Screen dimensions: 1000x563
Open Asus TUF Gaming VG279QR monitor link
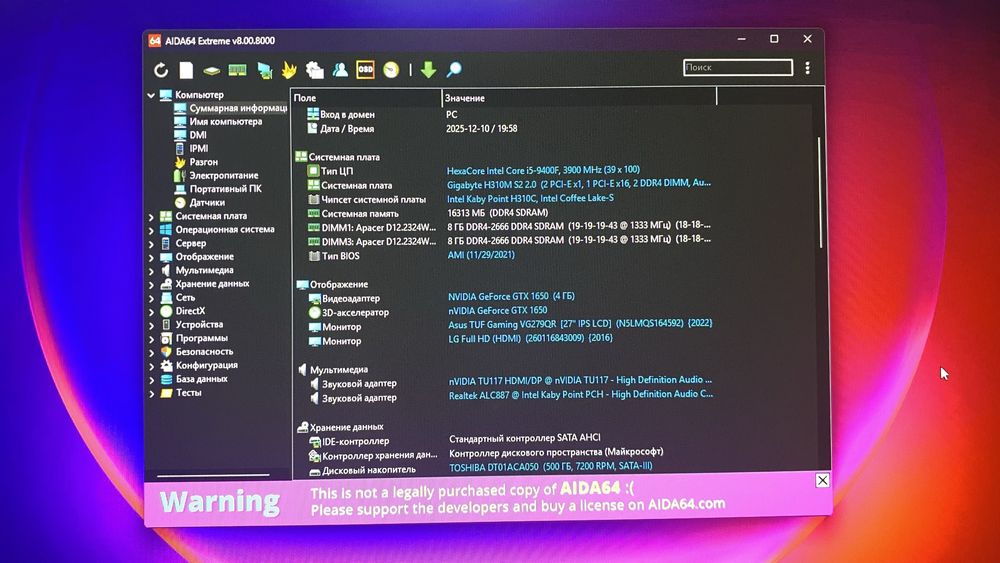coord(580,323)
